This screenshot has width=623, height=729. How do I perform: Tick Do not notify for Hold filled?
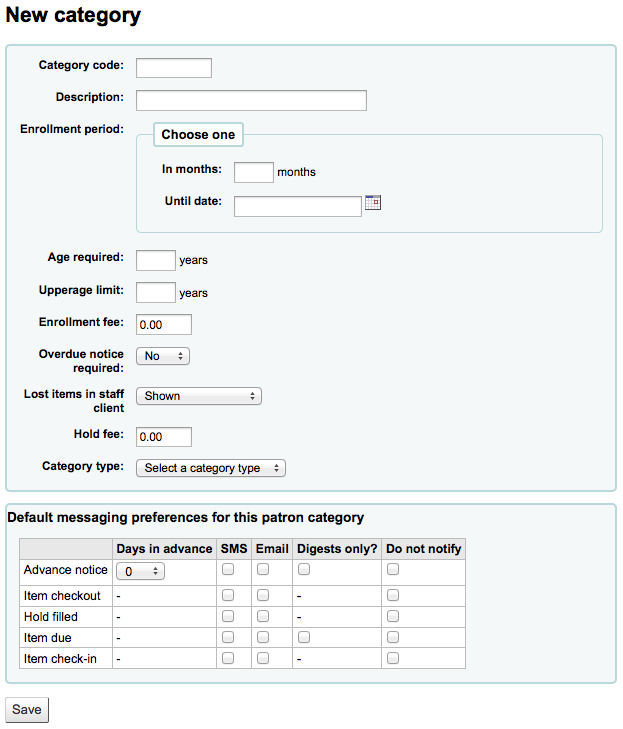pos(393,616)
